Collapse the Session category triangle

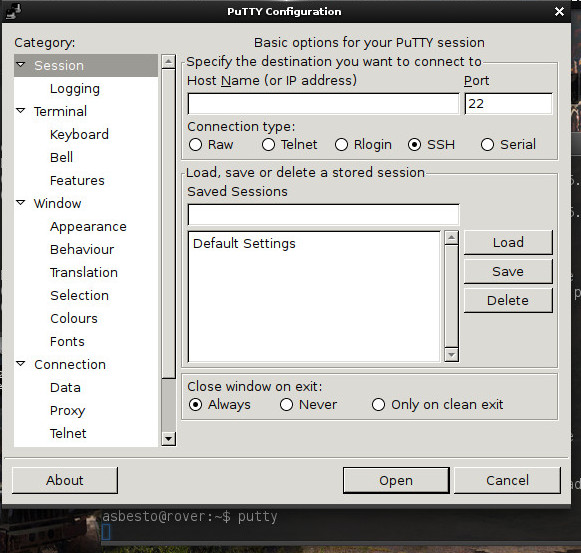pyautogui.click(x=21, y=65)
